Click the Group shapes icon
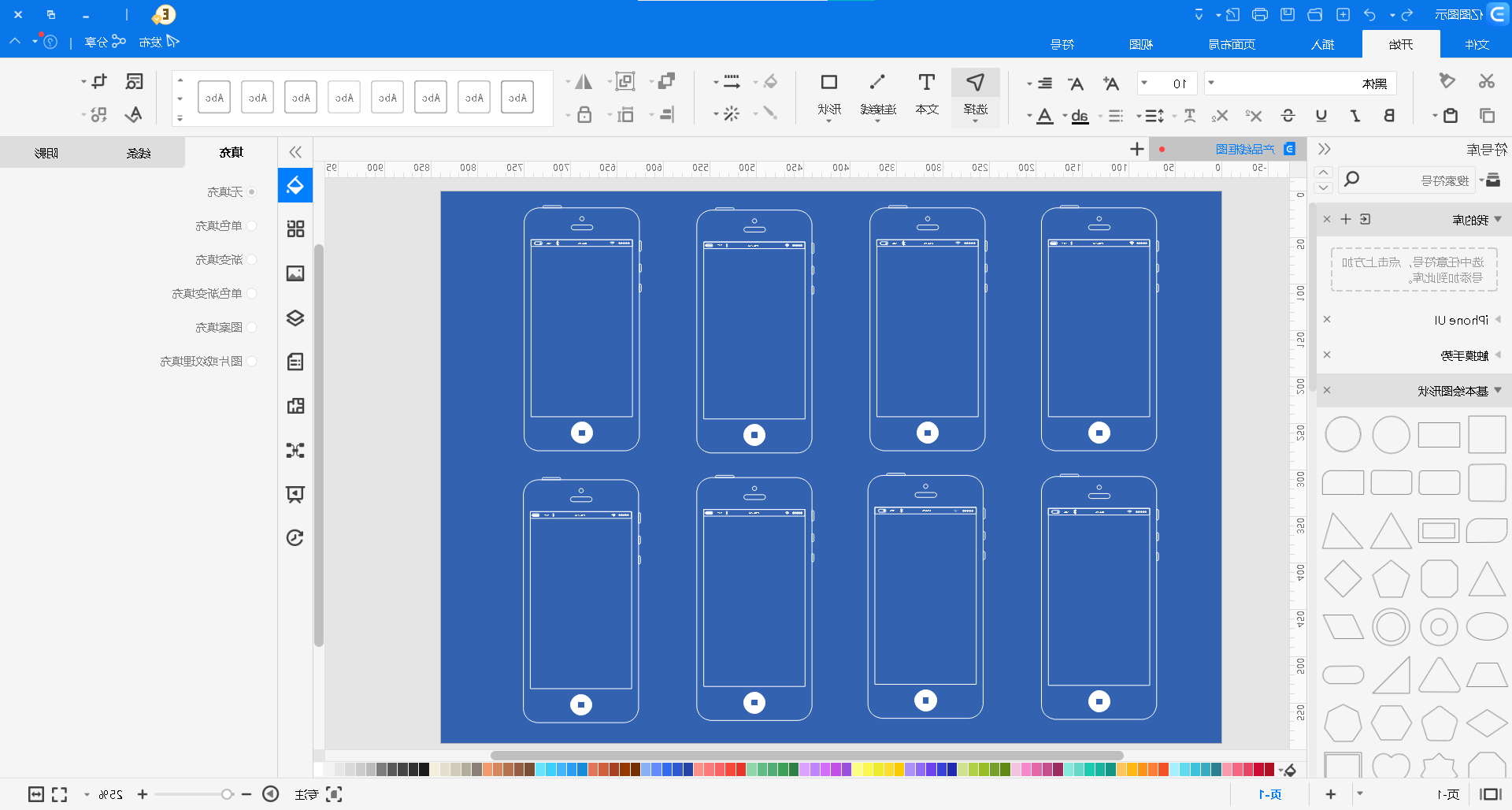Image resolution: width=1512 pixels, height=810 pixels. point(625,81)
